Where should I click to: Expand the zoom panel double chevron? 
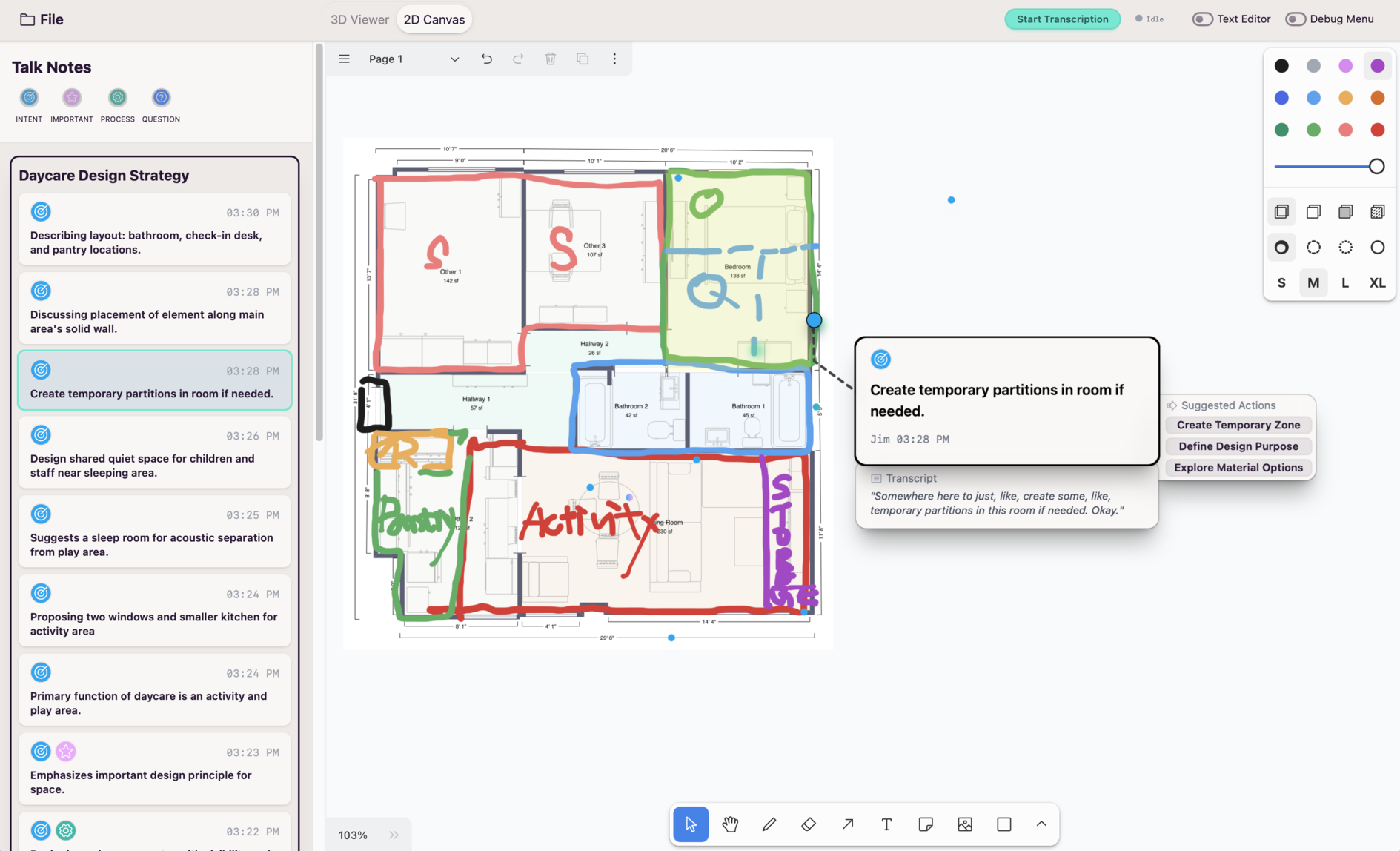(394, 835)
